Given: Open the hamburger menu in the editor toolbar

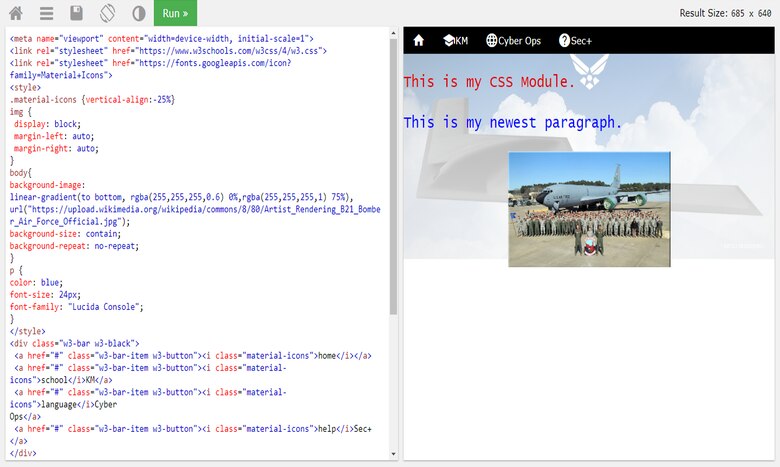Looking at the screenshot, I should coord(46,13).
